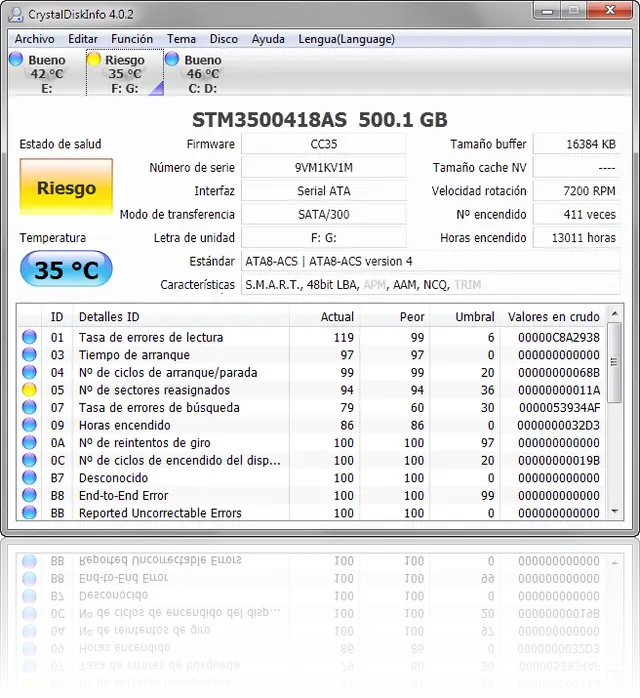The image size is (640, 698).
Task: Open the Archivo menu
Action: coord(34,39)
